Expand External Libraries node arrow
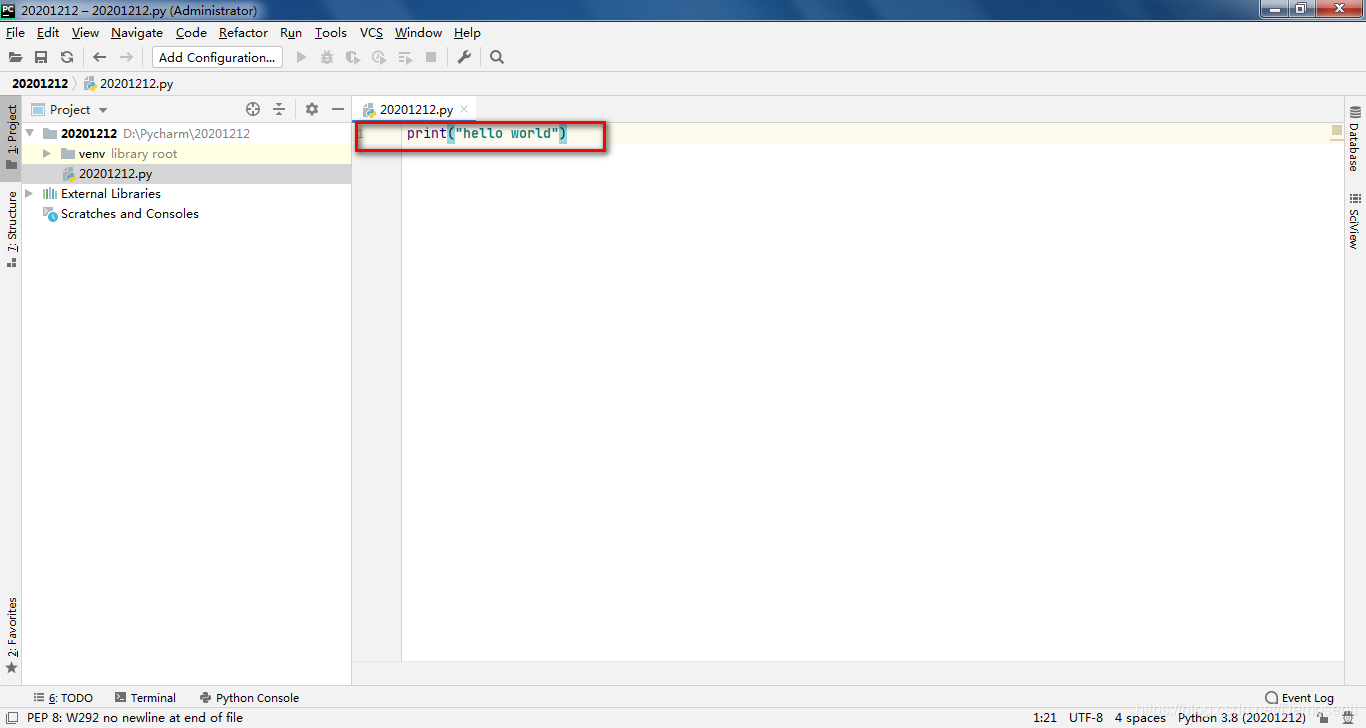Viewport: 1366px width, 728px height. [x=30, y=193]
